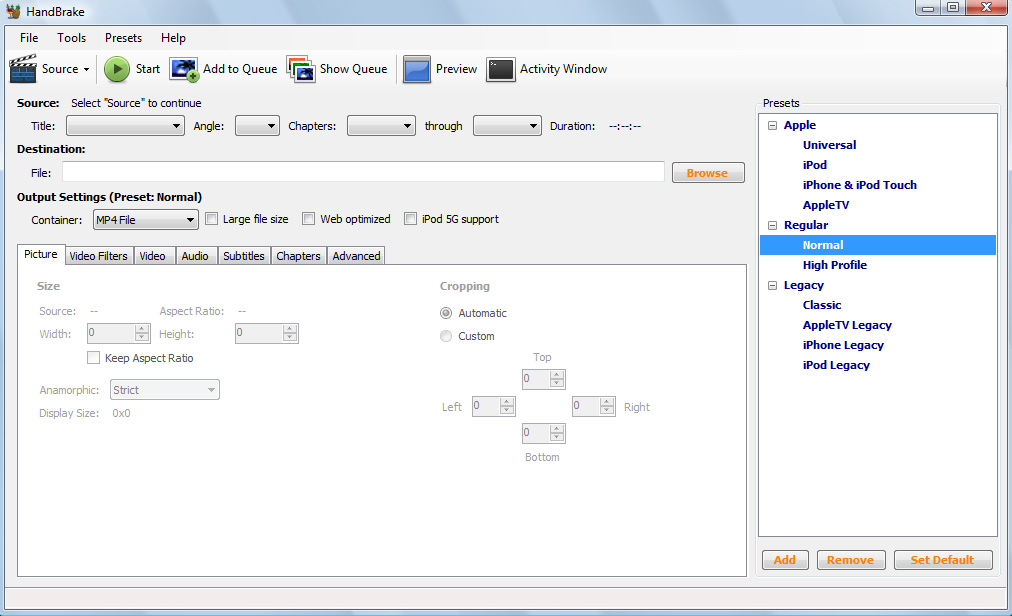The width and height of the screenshot is (1012, 616).
Task: Select the iPhone Legacy preset
Action: pyautogui.click(x=843, y=345)
